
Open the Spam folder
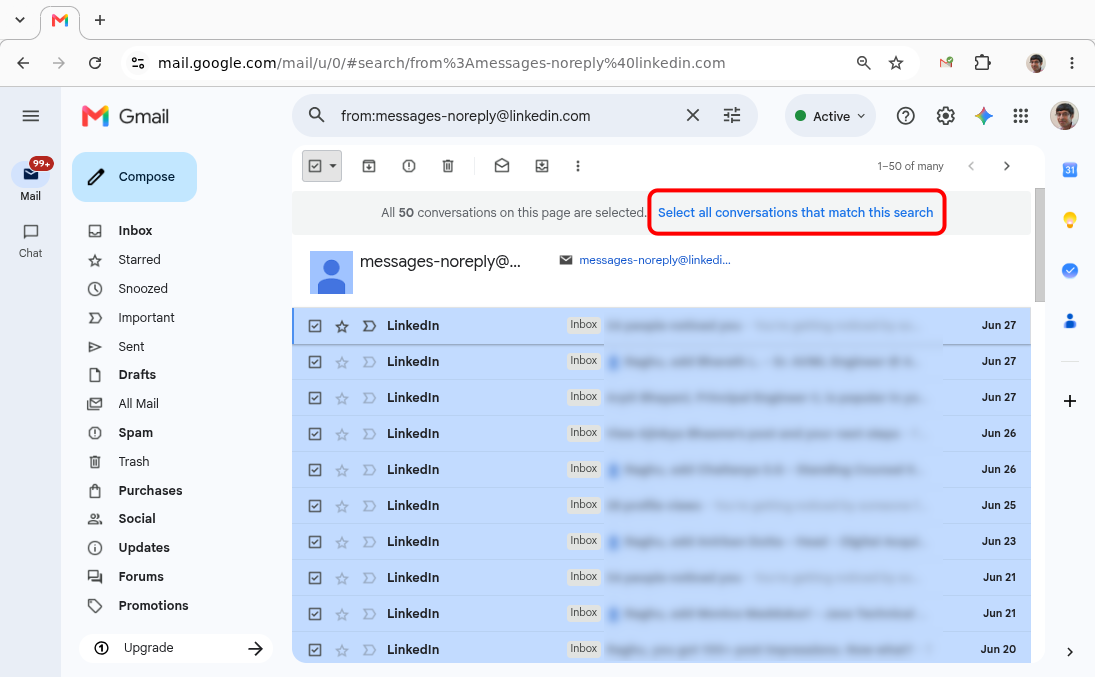135,432
